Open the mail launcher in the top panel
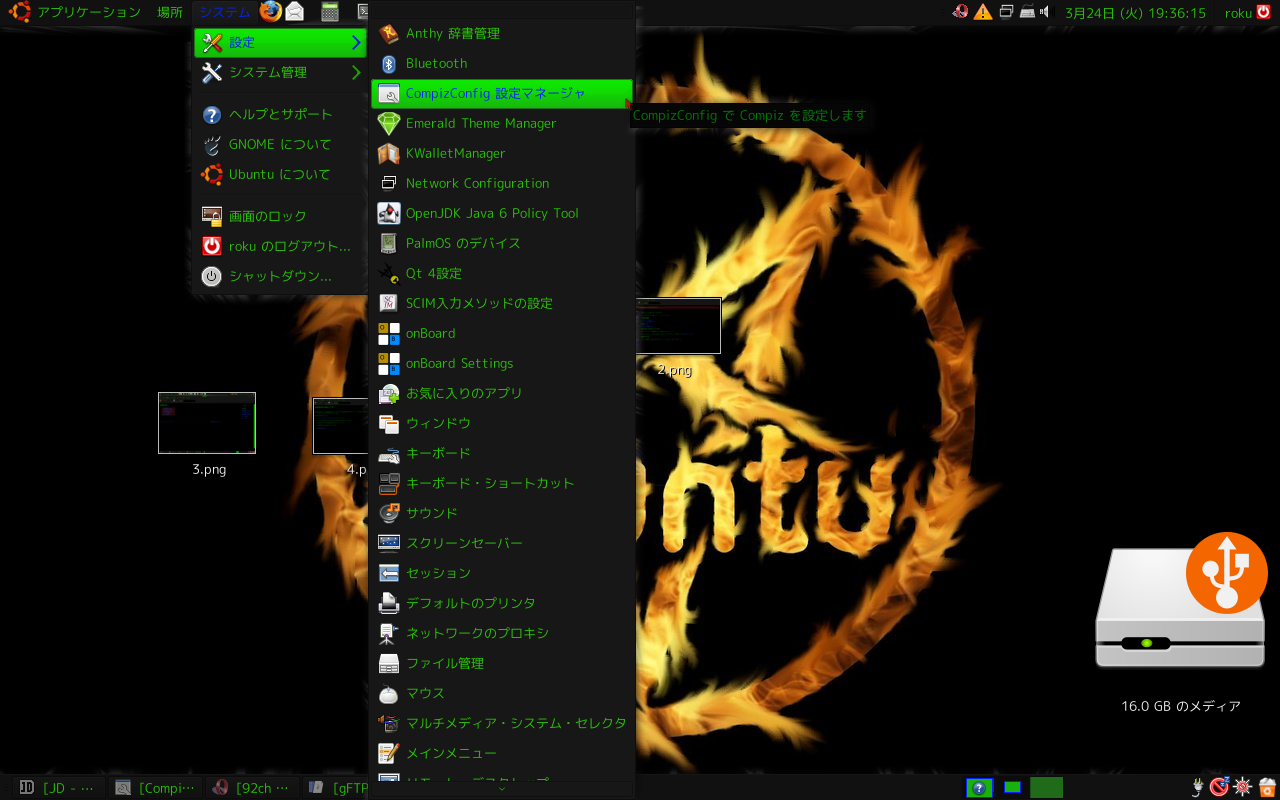 pos(295,12)
